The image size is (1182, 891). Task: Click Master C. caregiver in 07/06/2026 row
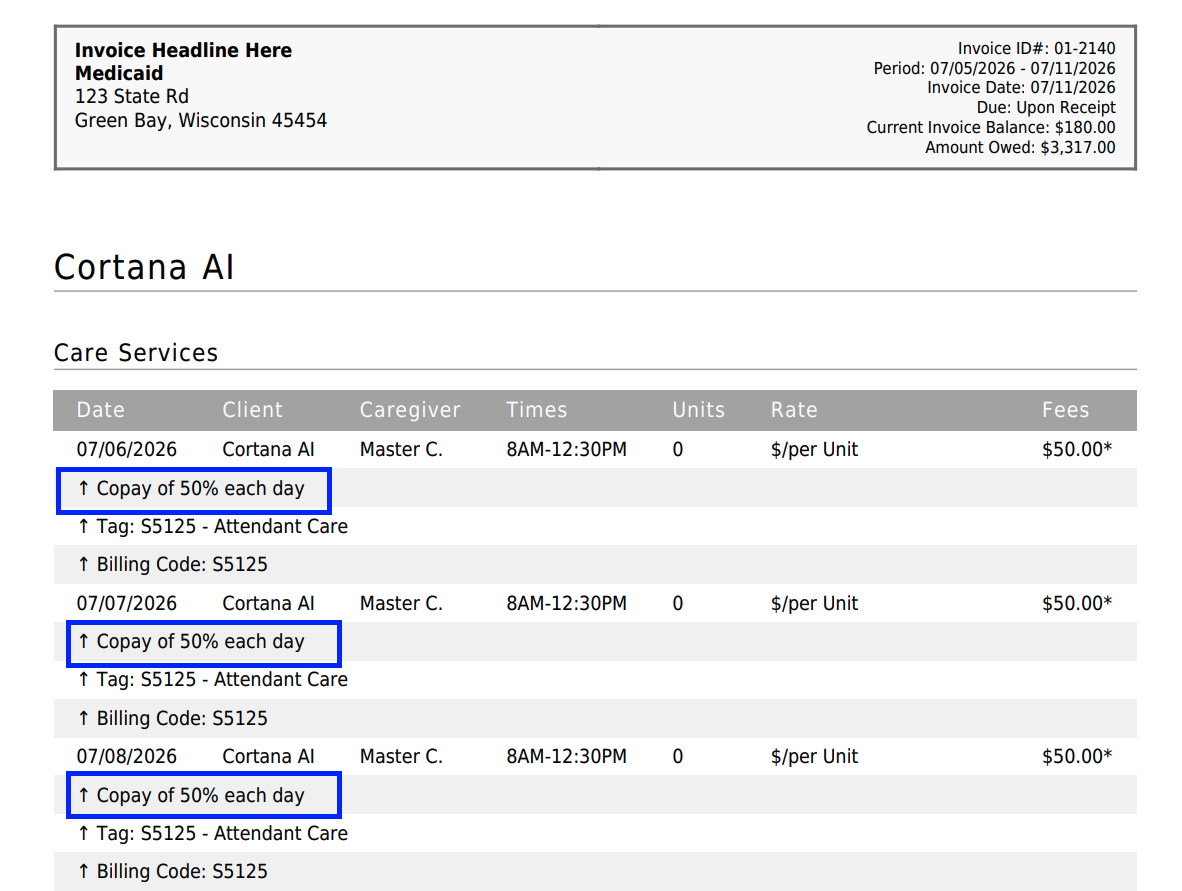tap(401, 449)
